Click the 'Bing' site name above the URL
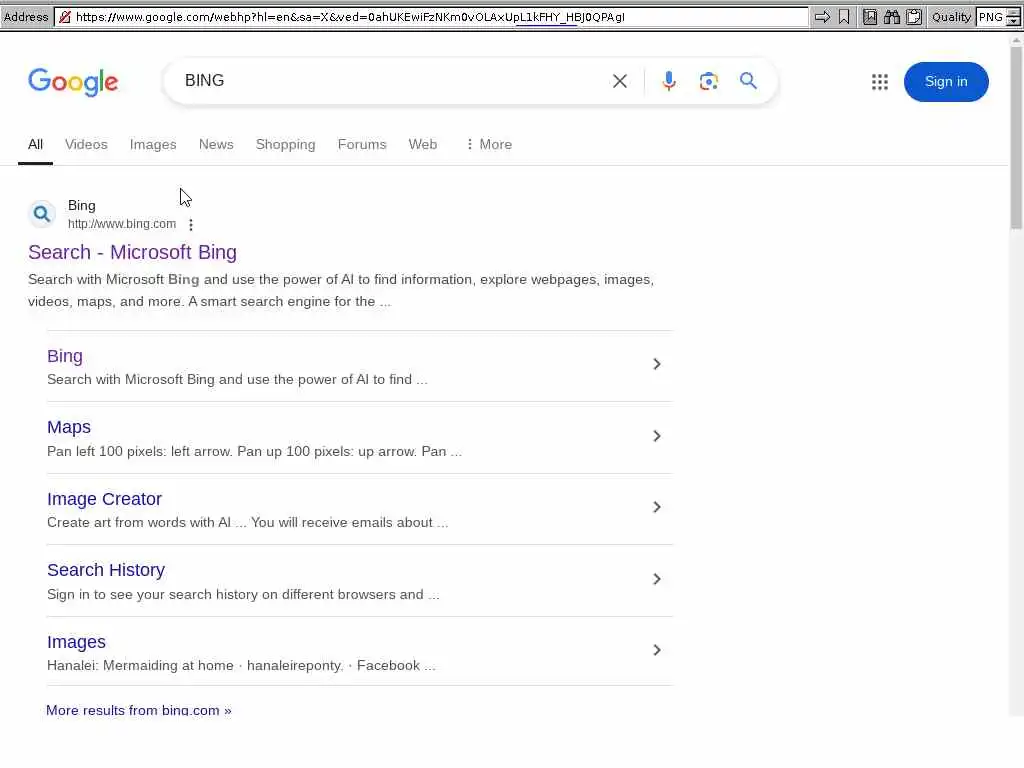 click(82, 205)
